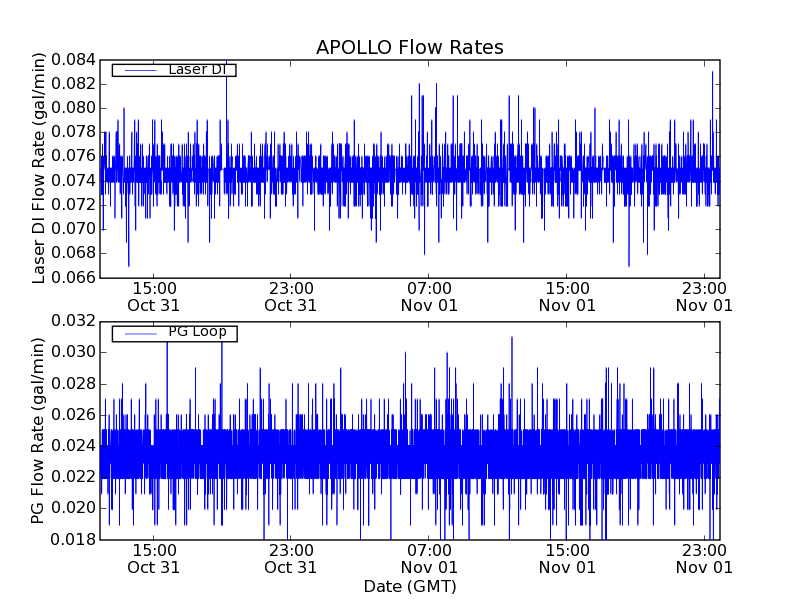This screenshot has width=800, height=600.
Task: Click the Laser DI Flow Rate y-axis label
Action: 40,168
